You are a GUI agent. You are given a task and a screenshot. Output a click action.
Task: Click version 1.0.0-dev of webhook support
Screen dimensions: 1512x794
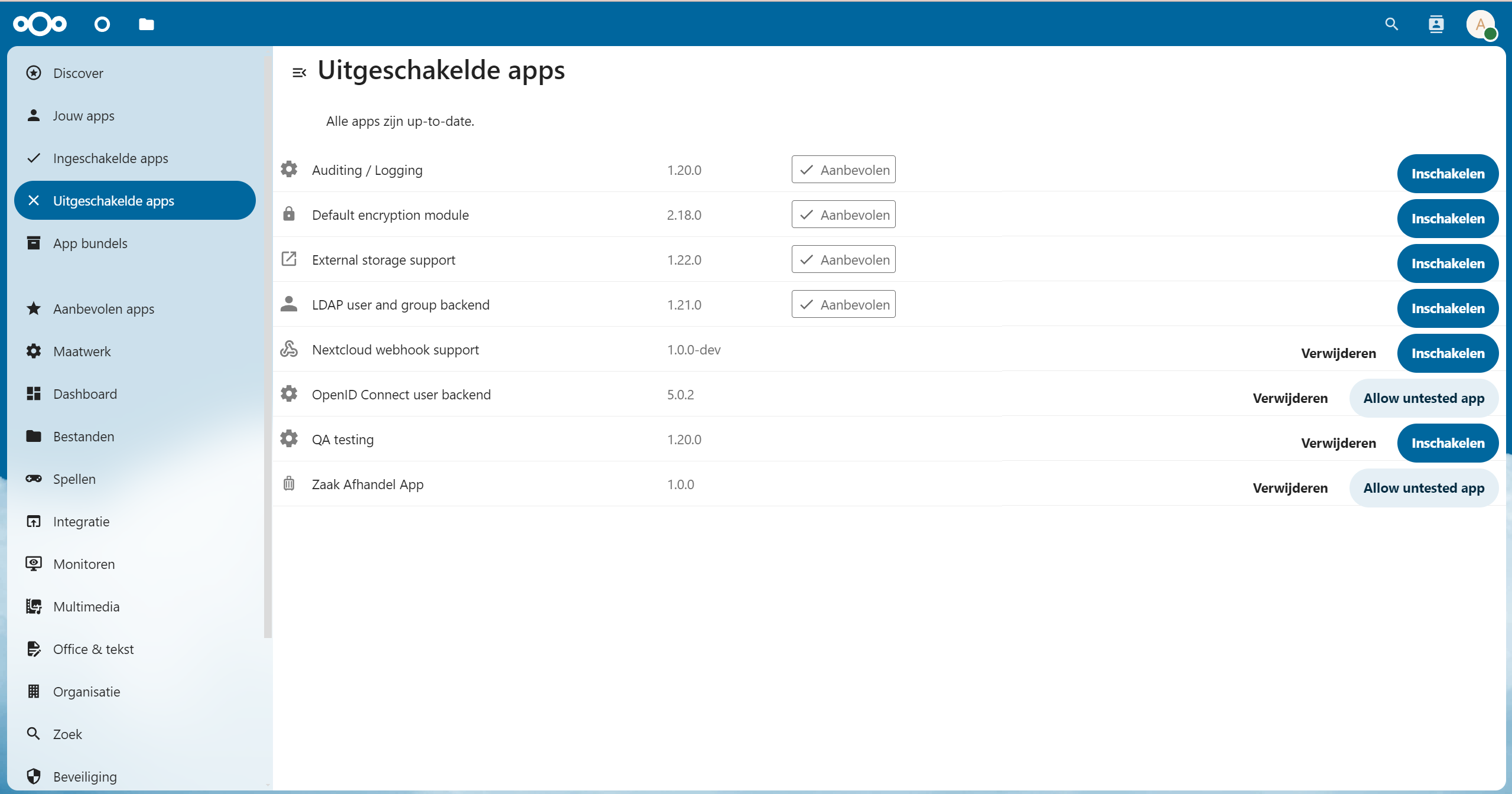(x=694, y=350)
